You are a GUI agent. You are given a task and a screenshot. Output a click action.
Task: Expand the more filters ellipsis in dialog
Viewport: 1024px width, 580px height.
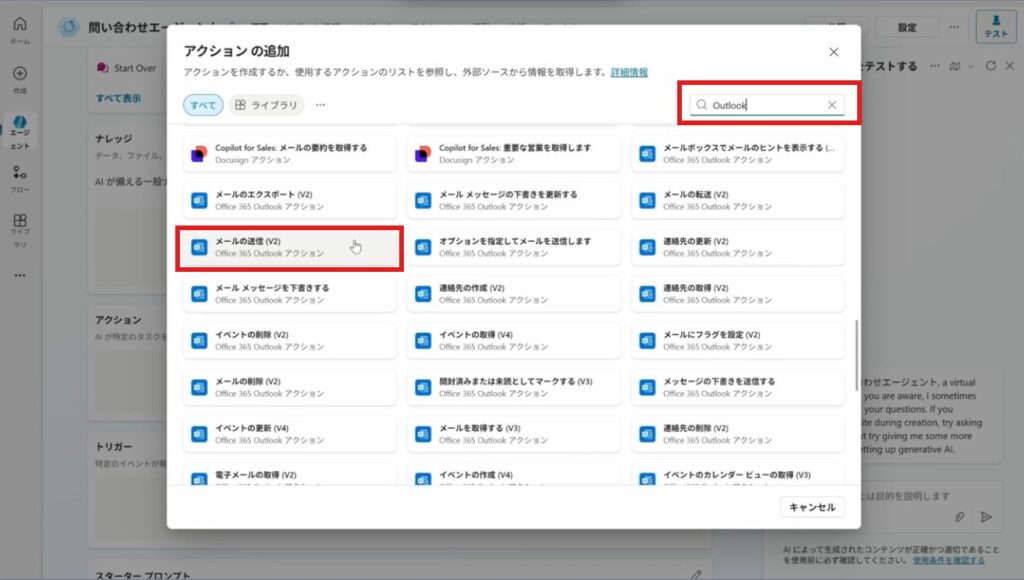coord(320,105)
